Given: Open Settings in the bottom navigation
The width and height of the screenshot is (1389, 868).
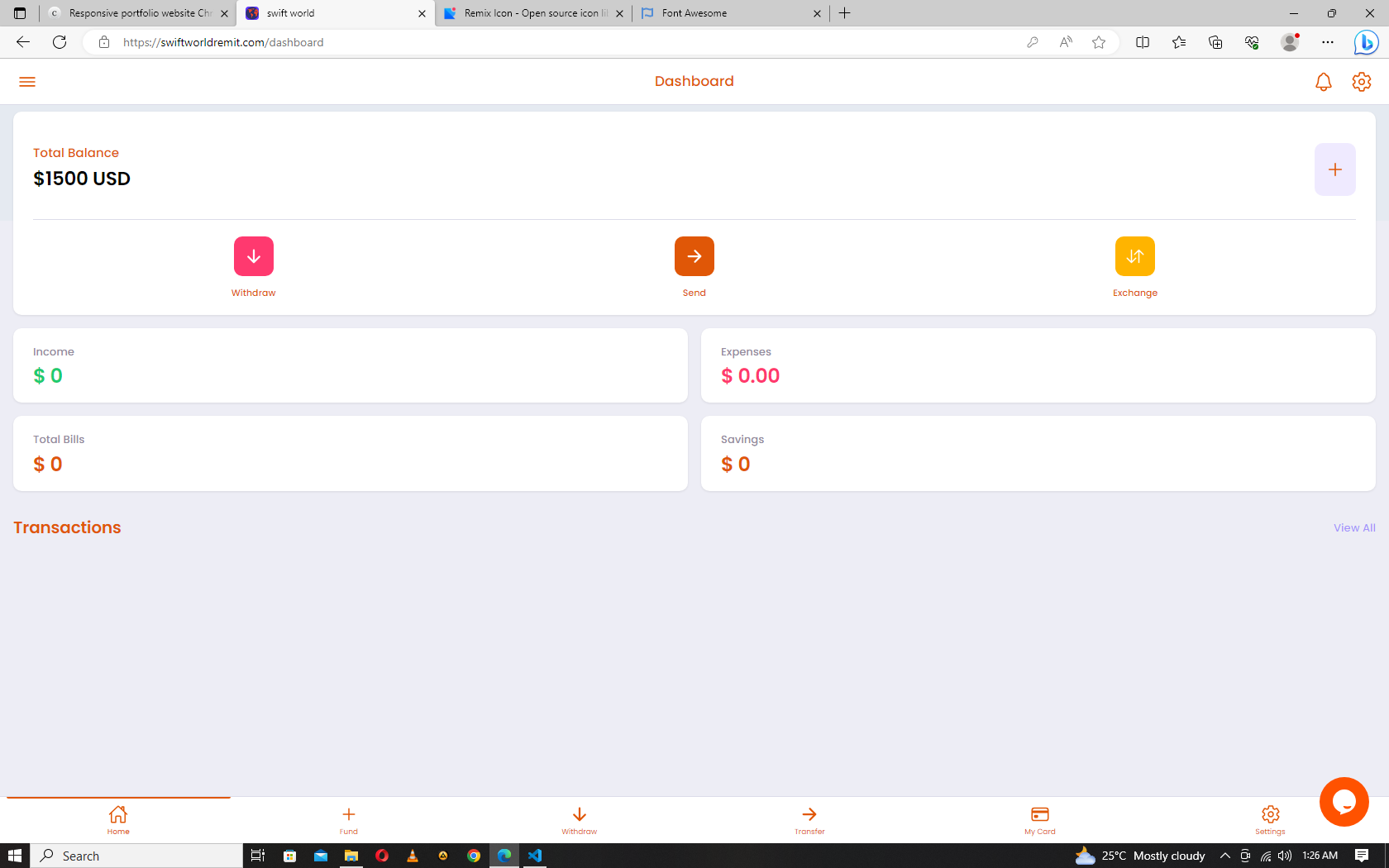Looking at the screenshot, I should (1270, 820).
